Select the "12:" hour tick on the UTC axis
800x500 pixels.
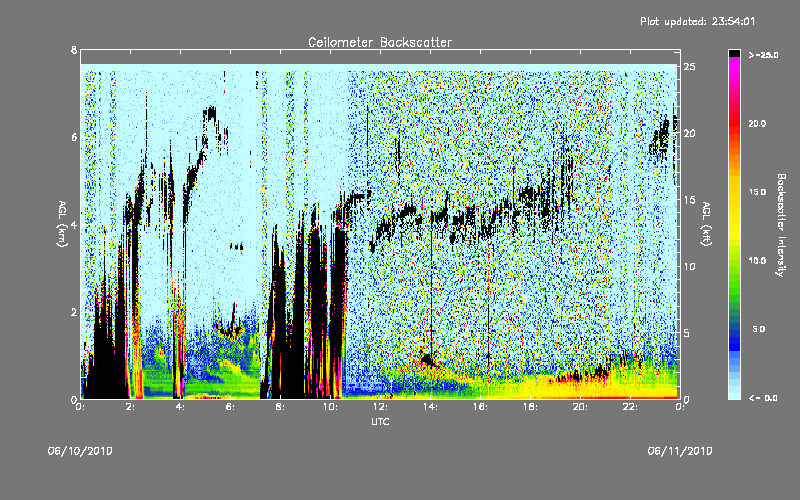[x=380, y=407]
